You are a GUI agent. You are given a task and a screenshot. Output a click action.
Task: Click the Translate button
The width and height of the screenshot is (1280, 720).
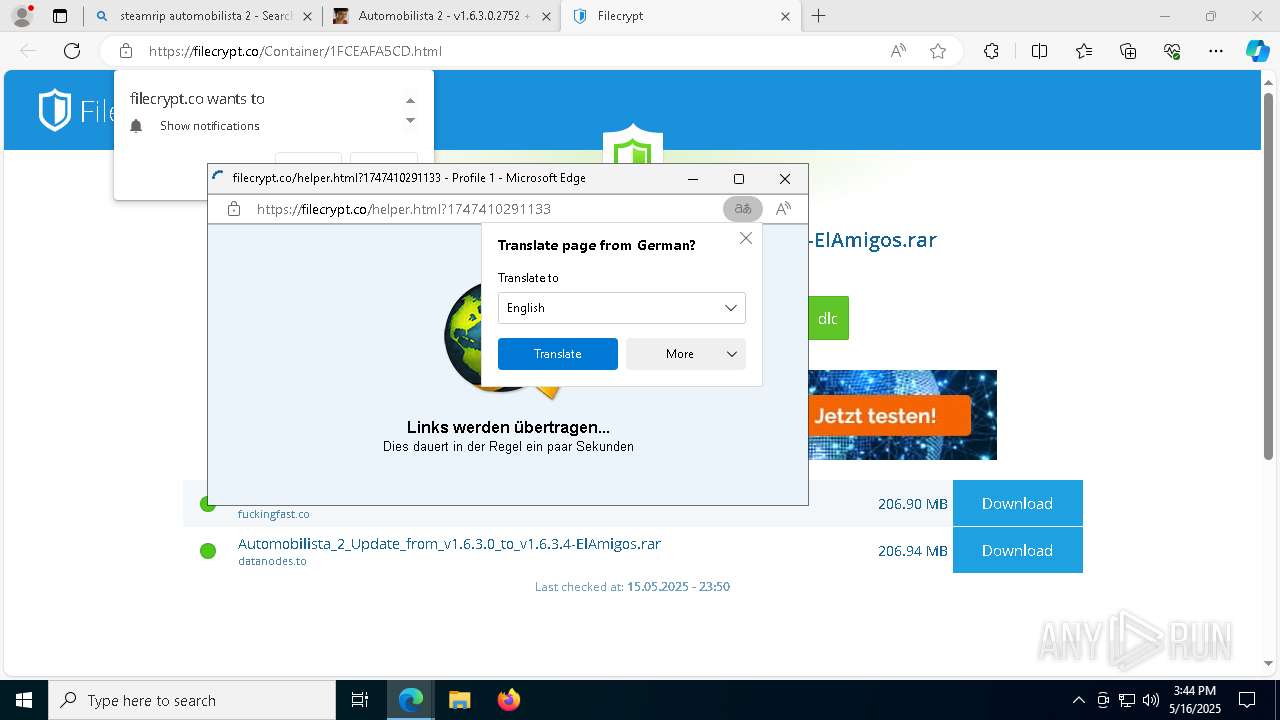tap(558, 354)
